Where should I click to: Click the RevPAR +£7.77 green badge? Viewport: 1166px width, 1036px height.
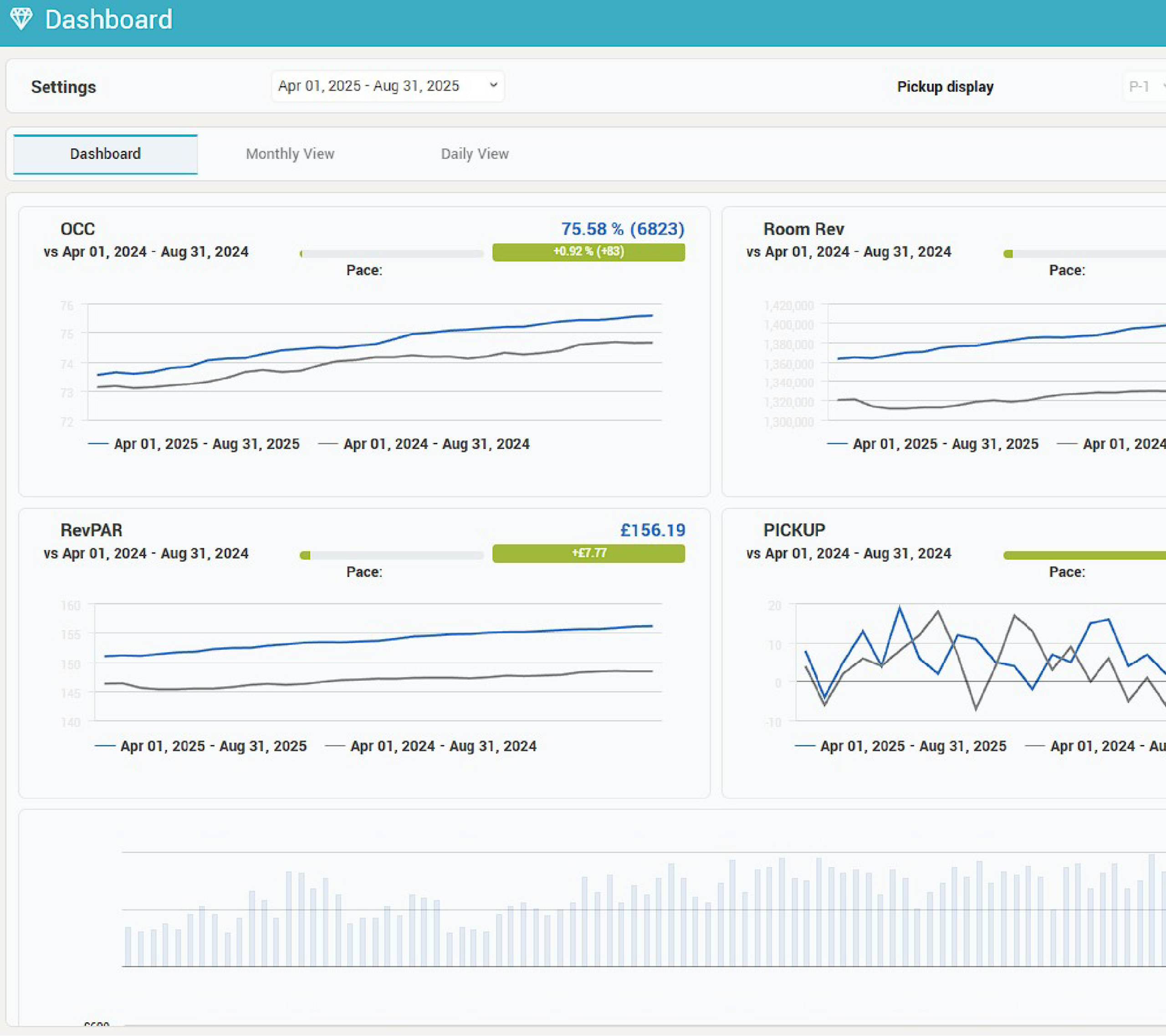pos(589,553)
